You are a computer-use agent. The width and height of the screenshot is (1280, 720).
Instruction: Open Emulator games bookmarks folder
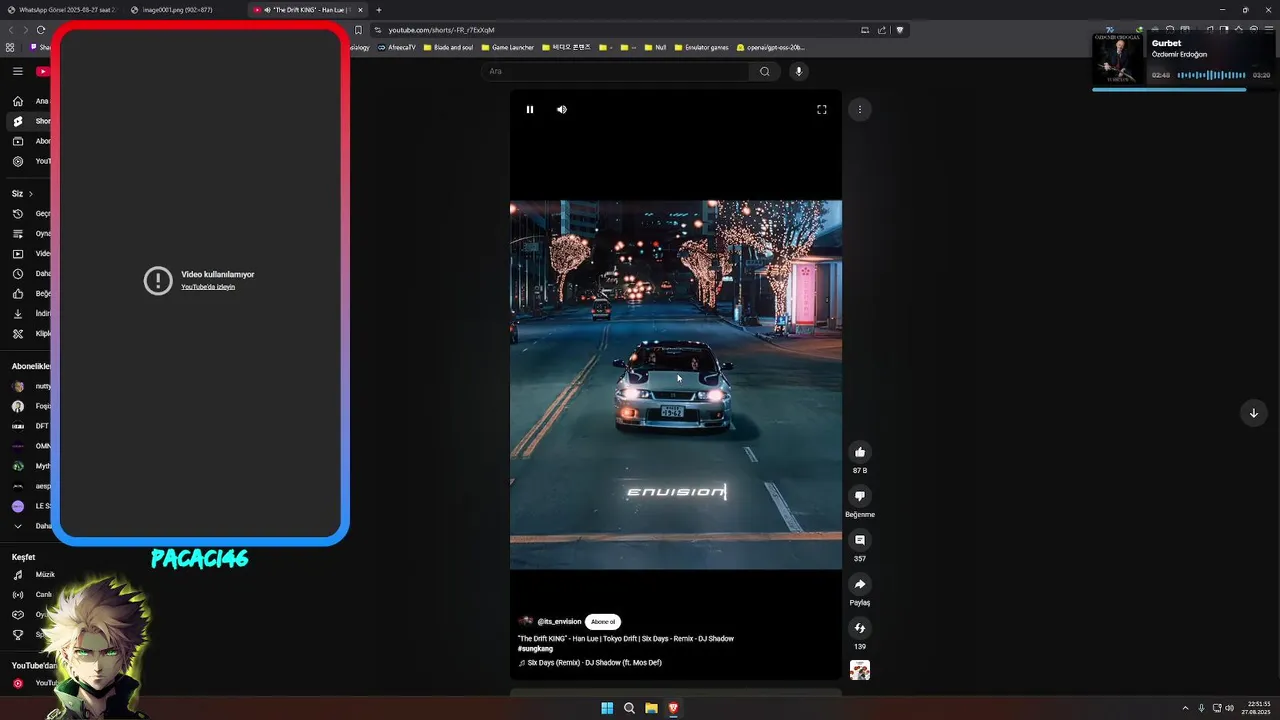[701, 47]
